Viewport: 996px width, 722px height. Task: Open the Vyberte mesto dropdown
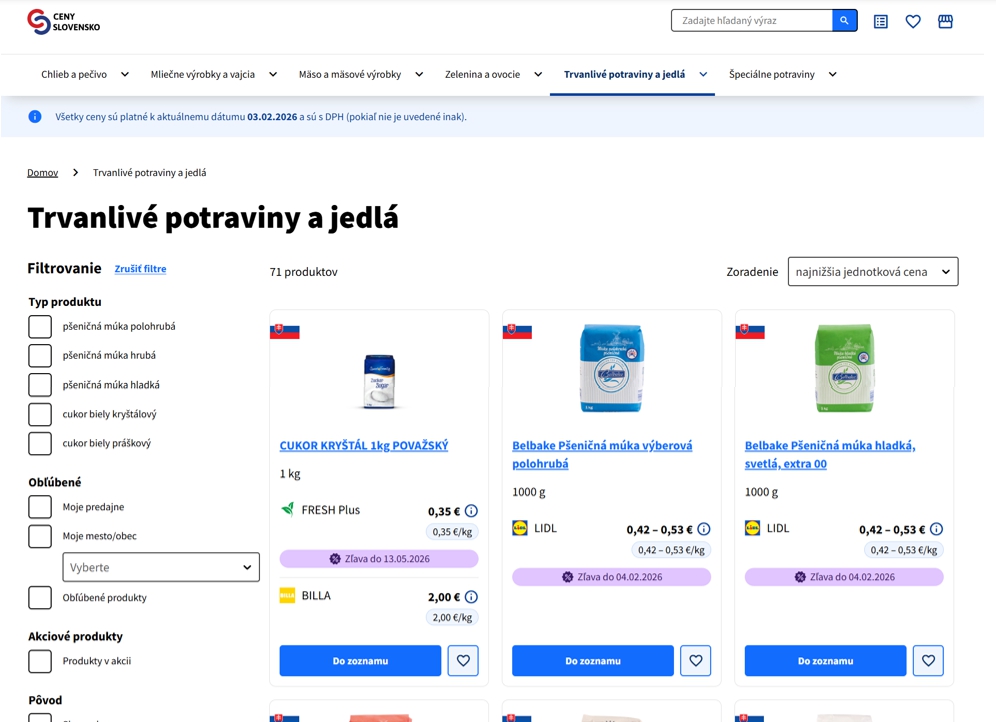point(161,567)
